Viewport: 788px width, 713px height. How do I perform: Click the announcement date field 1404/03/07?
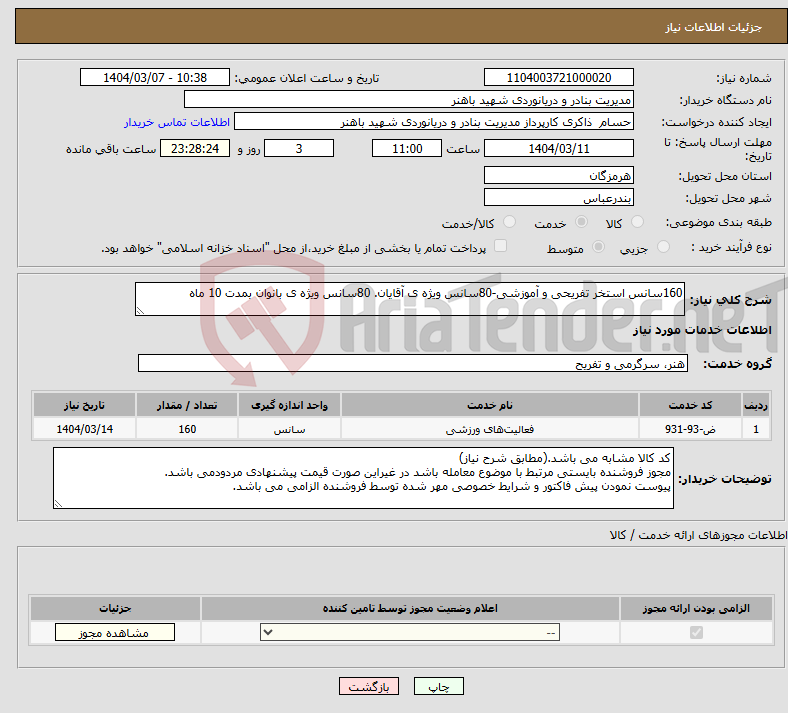(155, 77)
